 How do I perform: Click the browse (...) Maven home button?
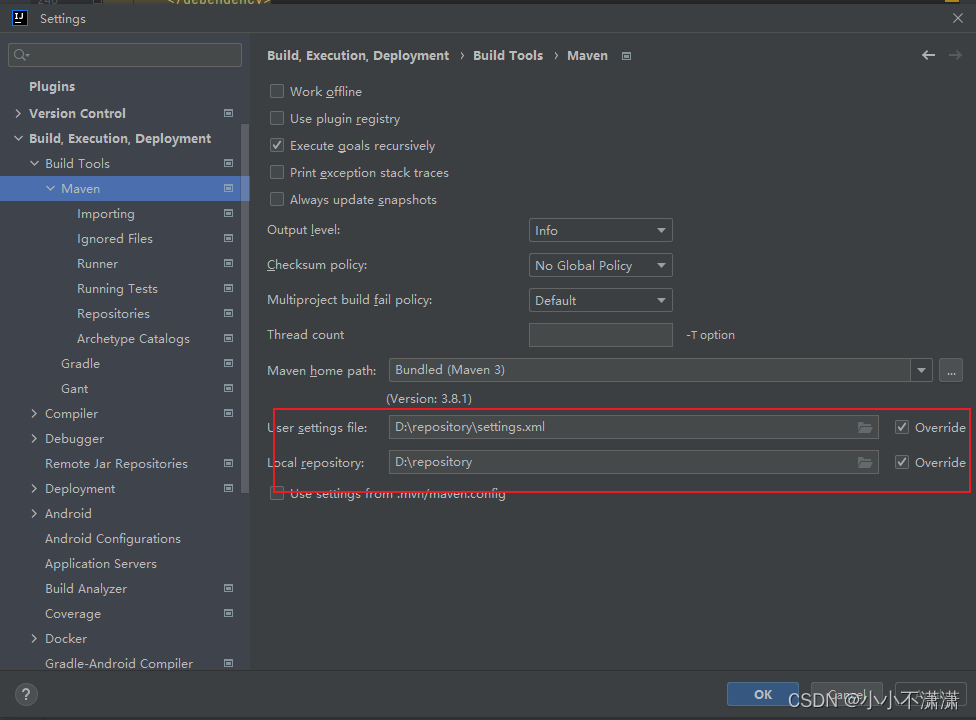(x=951, y=370)
